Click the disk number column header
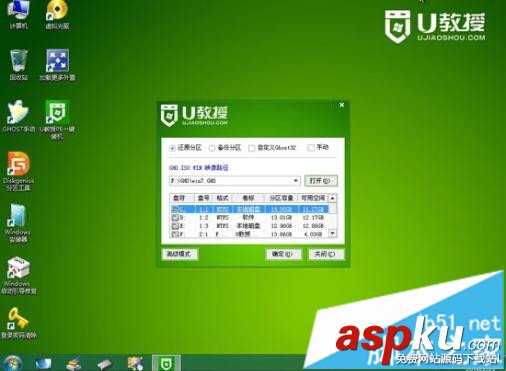The image size is (506, 371). [x=203, y=198]
